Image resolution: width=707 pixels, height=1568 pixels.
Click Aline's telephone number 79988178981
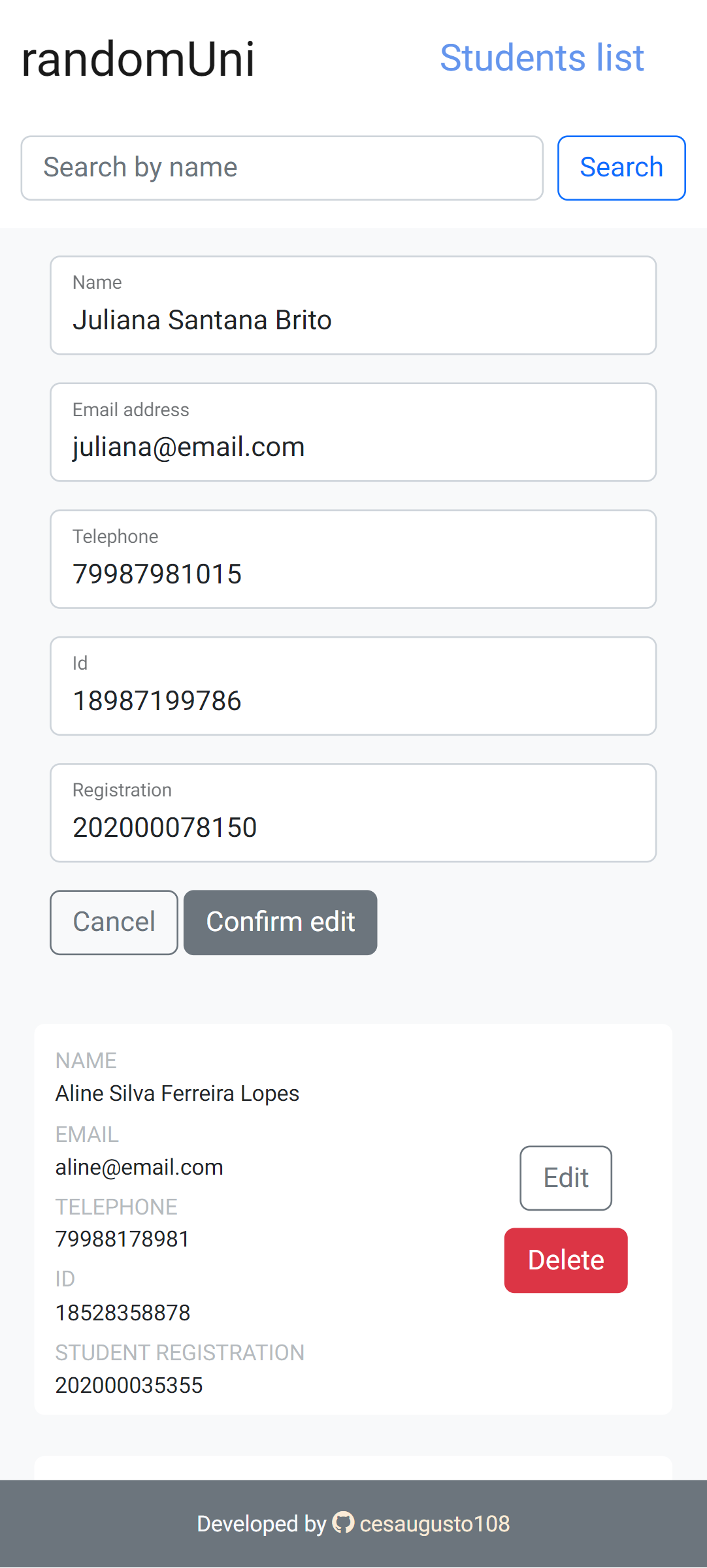(122, 1239)
